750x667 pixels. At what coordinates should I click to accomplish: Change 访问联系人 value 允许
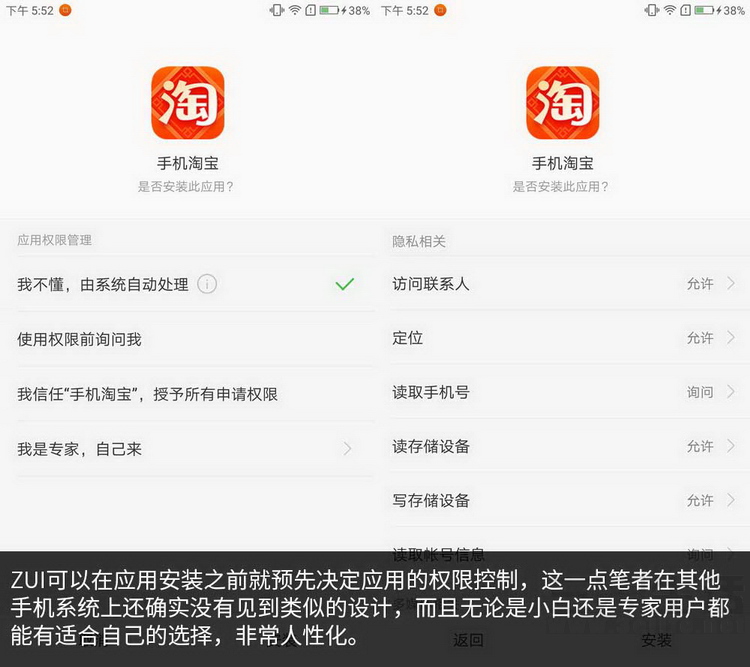click(700, 284)
